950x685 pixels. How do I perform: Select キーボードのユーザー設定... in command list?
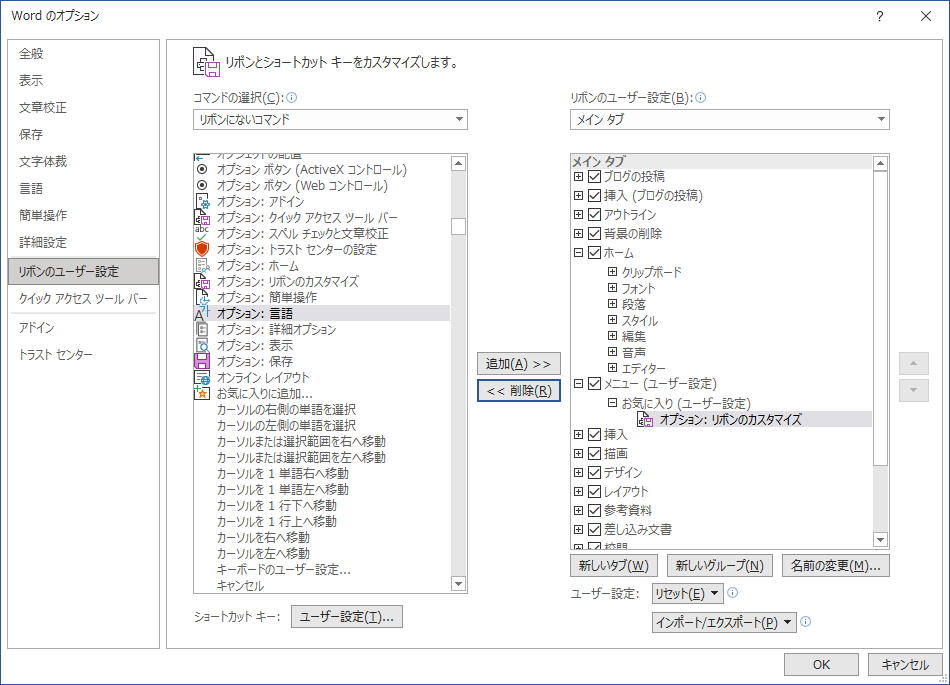click(x=284, y=569)
